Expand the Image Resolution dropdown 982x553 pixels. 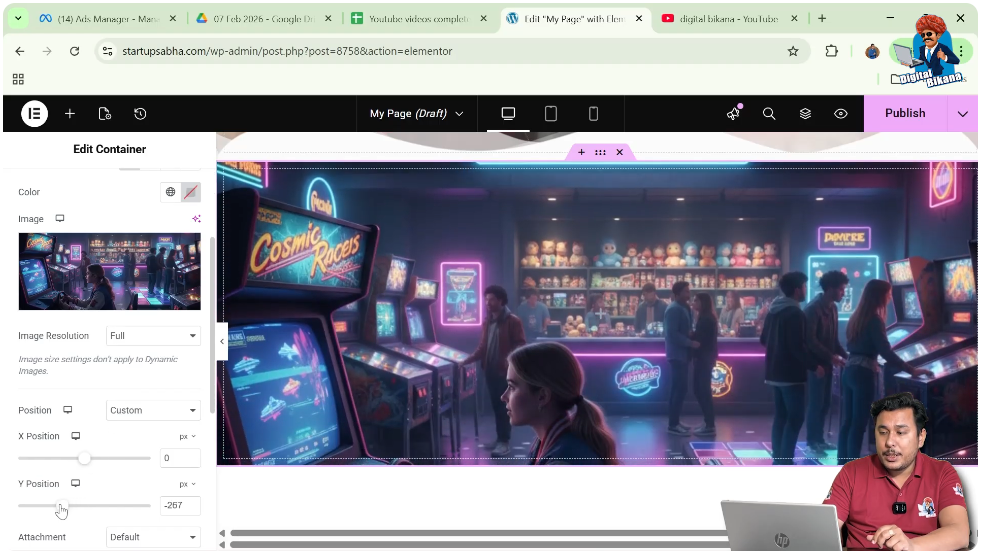[153, 336]
